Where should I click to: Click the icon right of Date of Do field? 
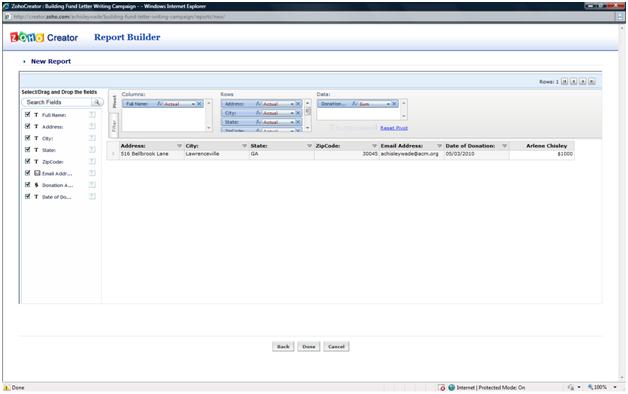[92, 197]
